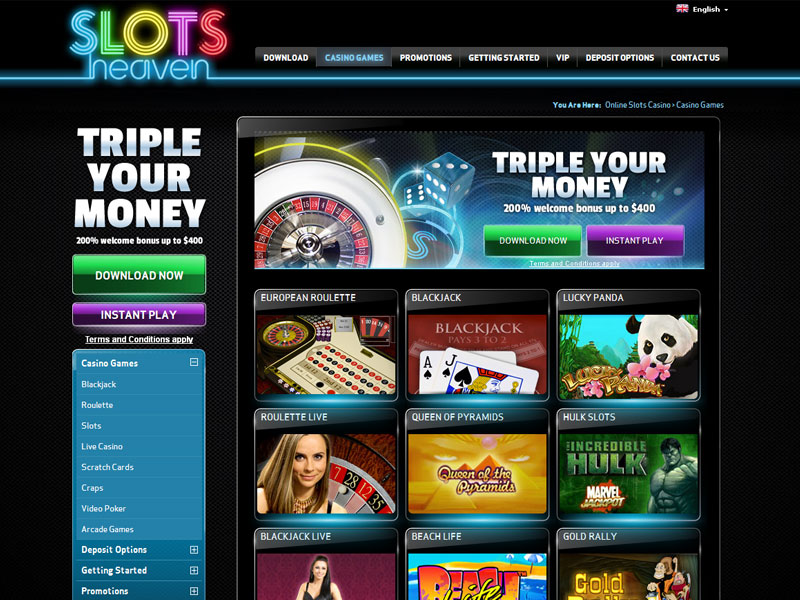Open the sidebar Terms and Conditions link
800x600 pixels.
[x=139, y=339]
